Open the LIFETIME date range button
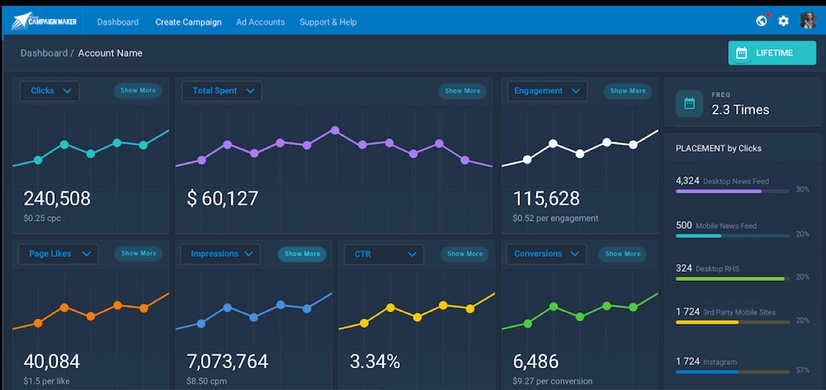 click(772, 53)
